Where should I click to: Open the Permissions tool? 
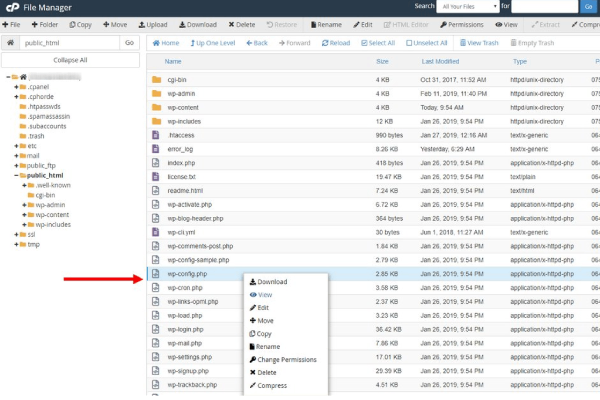[461, 23]
